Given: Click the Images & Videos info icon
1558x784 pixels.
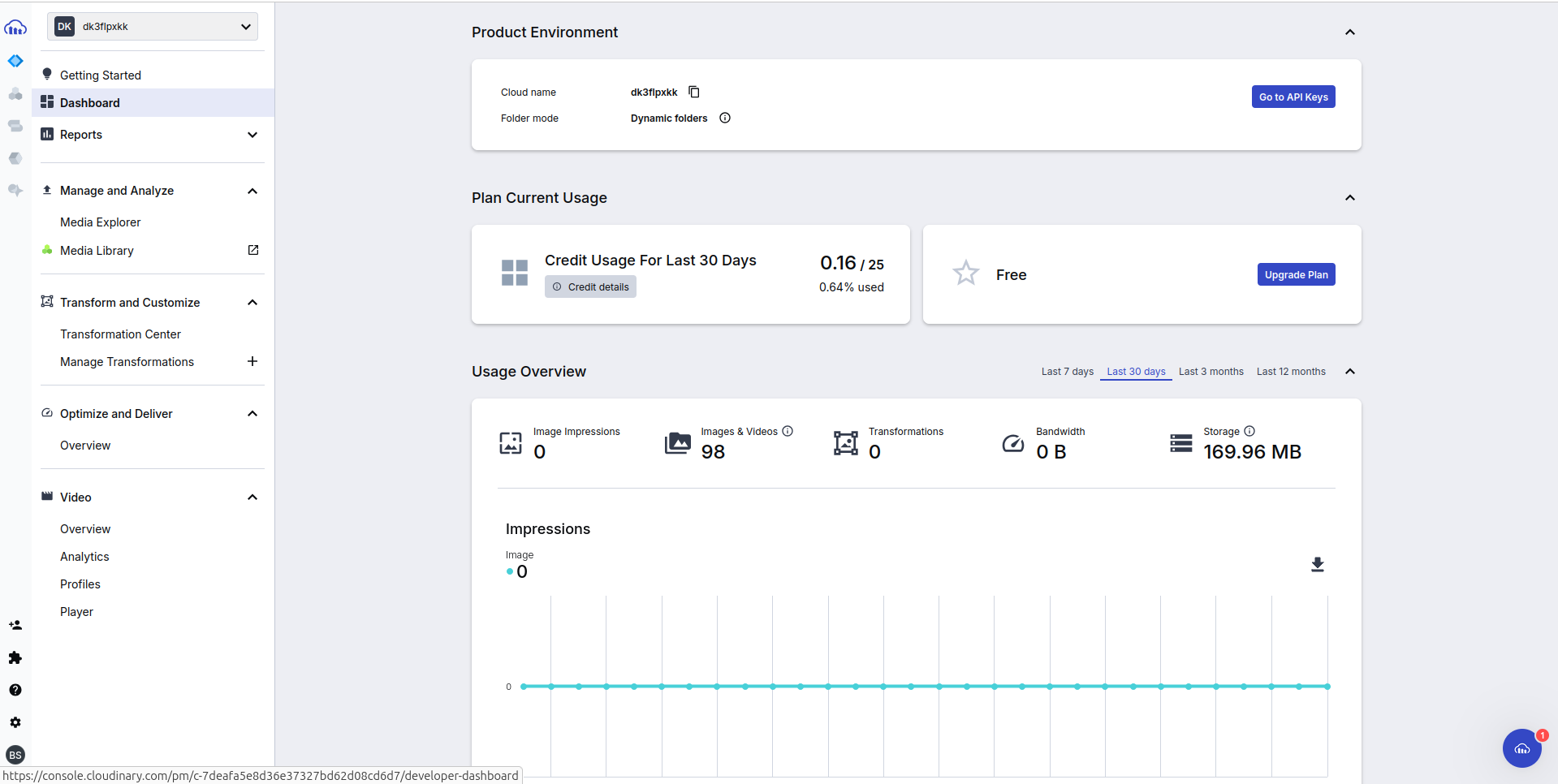Looking at the screenshot, I should pyautogui.click(x=788, y=431).
